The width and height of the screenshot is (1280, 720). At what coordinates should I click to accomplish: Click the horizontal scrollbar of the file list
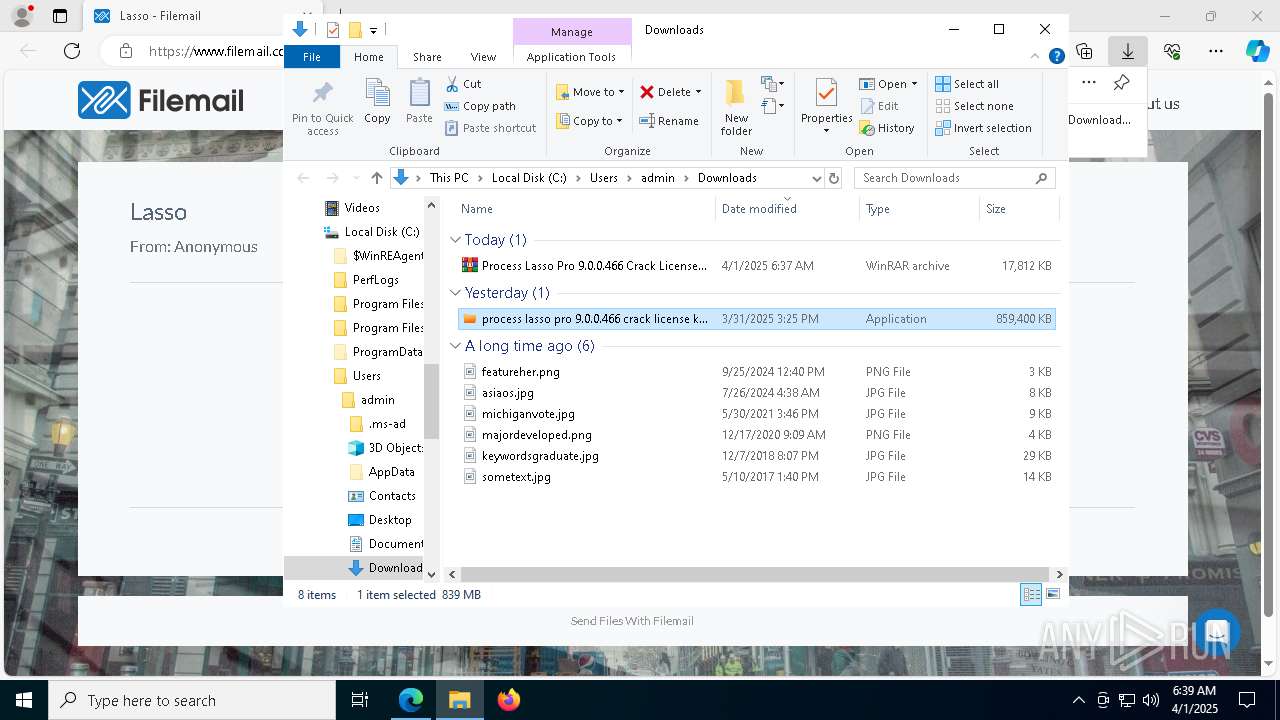click(x=755, y=574)
